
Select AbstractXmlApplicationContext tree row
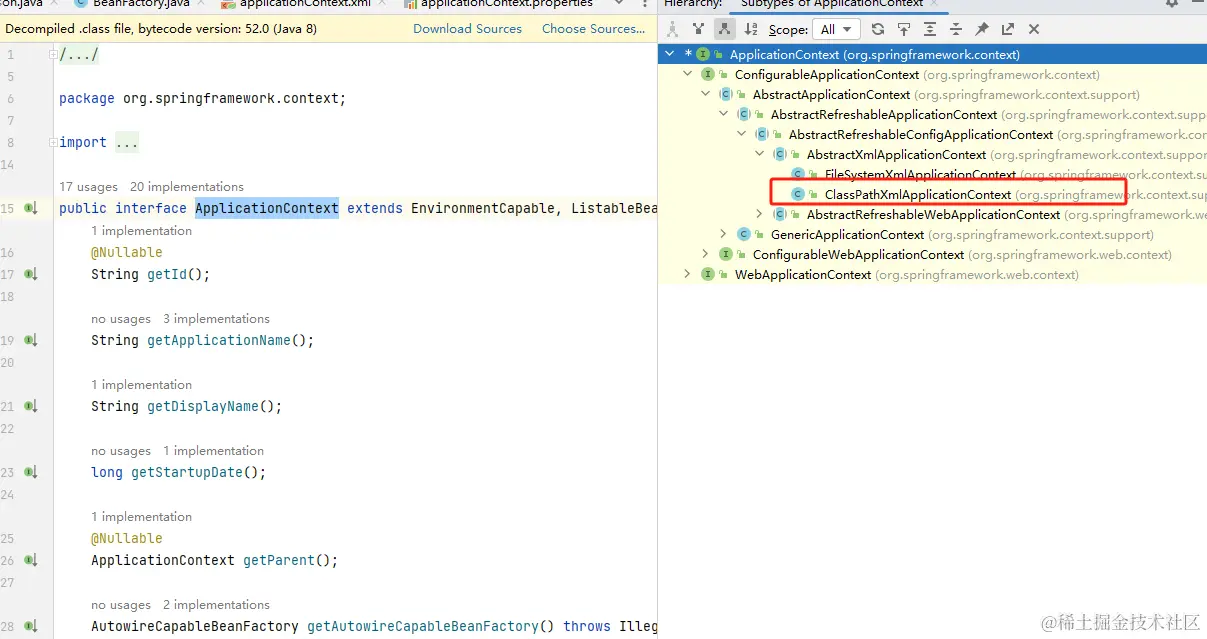coord(932,154)
